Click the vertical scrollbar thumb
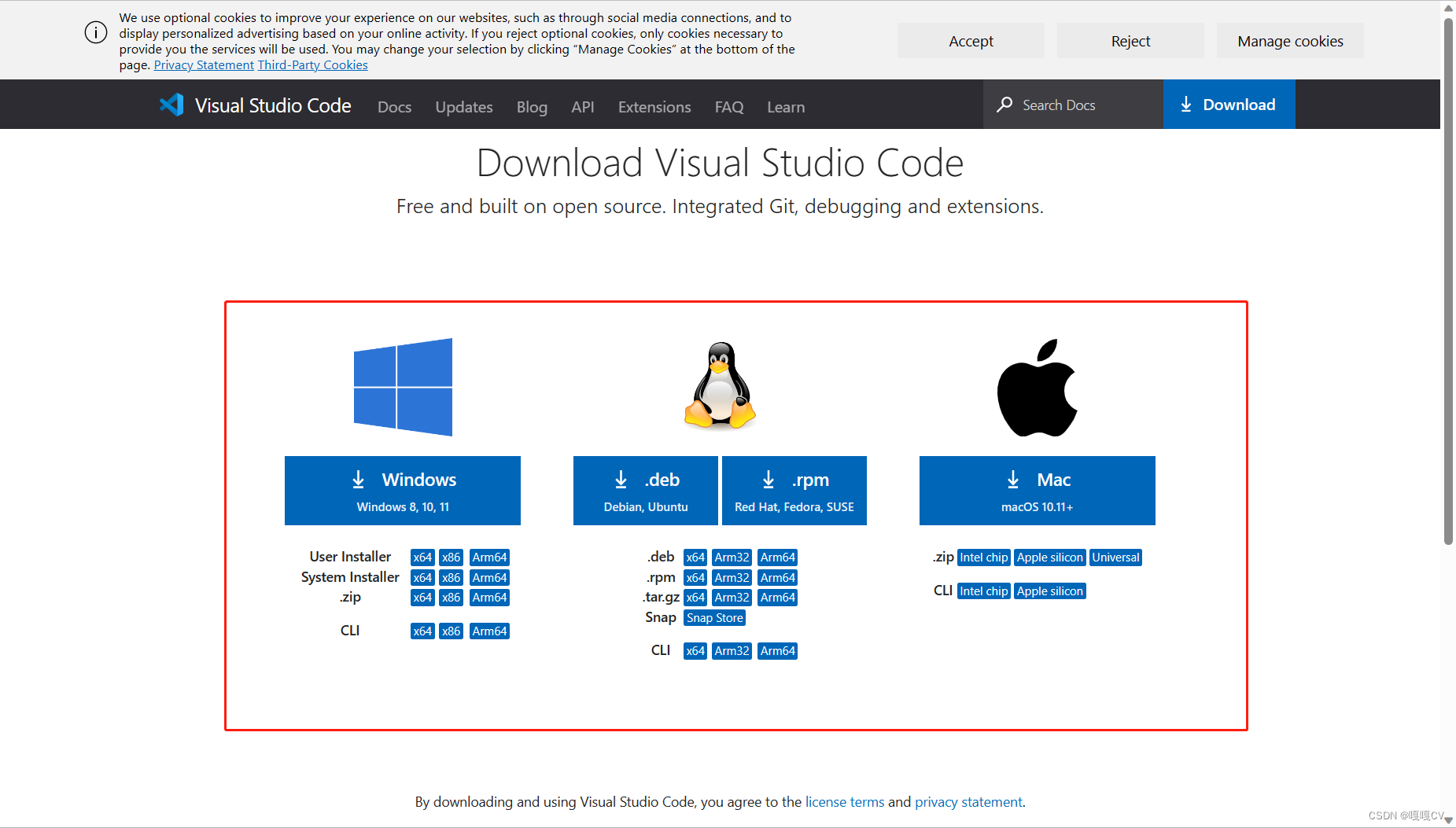1456x828 pixels. (x=1449, y=280)
